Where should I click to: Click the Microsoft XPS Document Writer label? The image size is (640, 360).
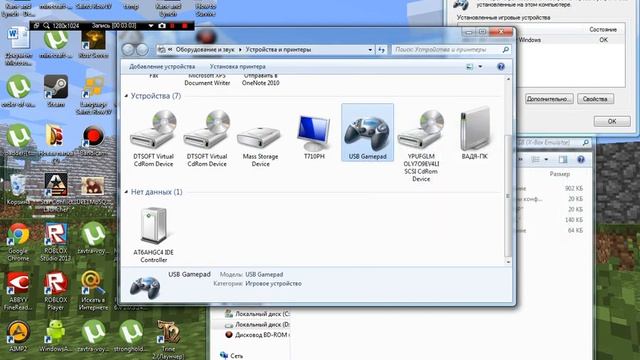pos(207,79)
